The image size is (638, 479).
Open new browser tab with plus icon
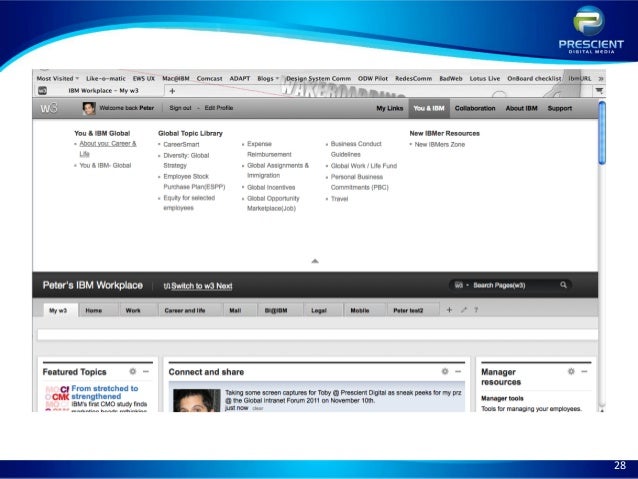172,91
